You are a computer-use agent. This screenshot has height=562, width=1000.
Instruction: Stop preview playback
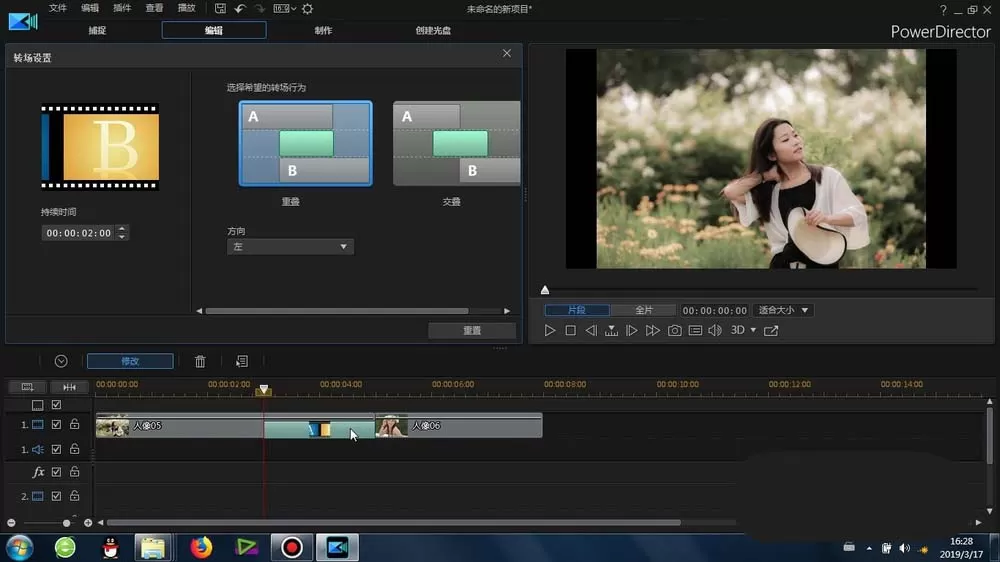click(x=571, y=330)
